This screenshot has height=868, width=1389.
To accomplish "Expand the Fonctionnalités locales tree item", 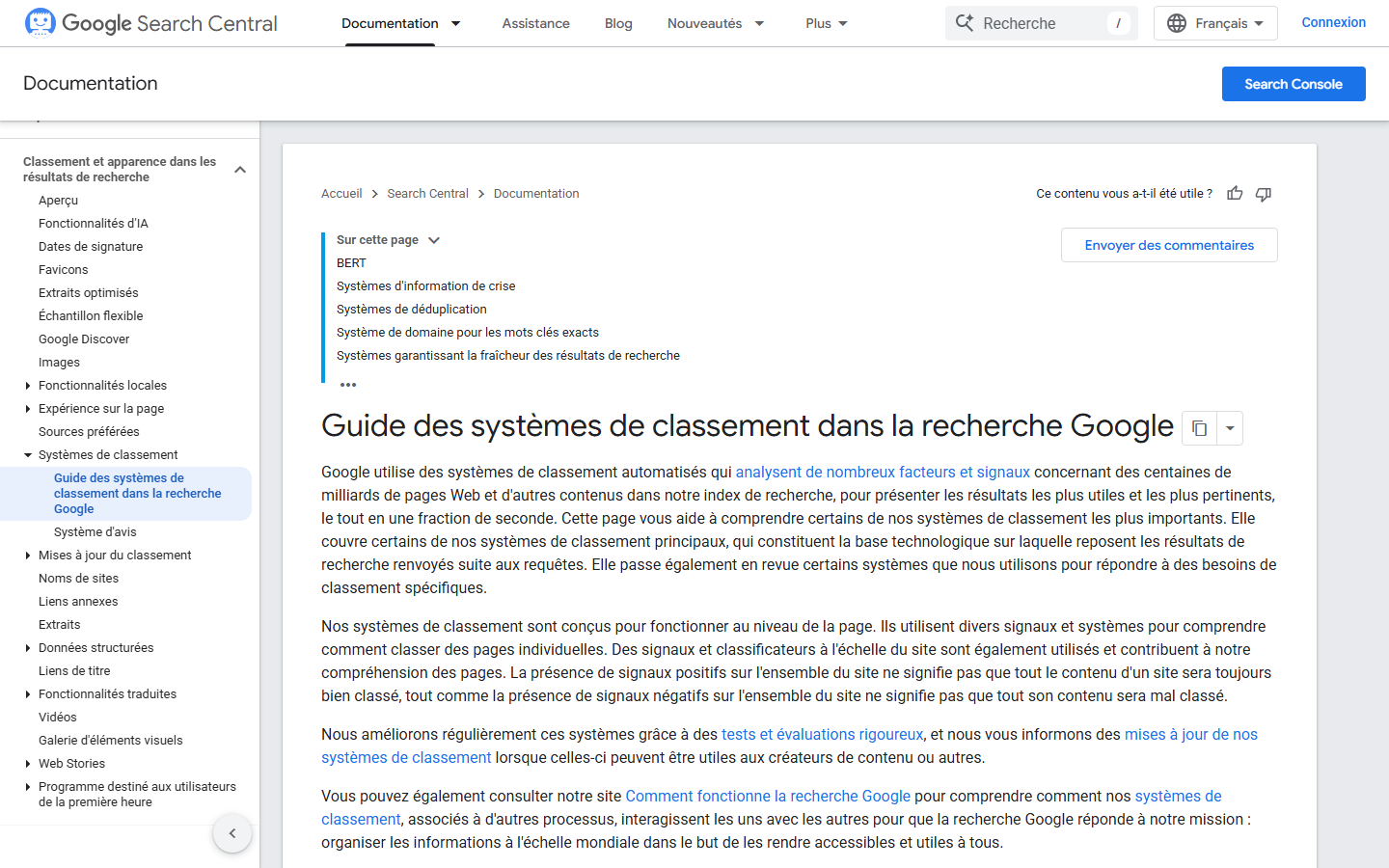I will 28,386.
